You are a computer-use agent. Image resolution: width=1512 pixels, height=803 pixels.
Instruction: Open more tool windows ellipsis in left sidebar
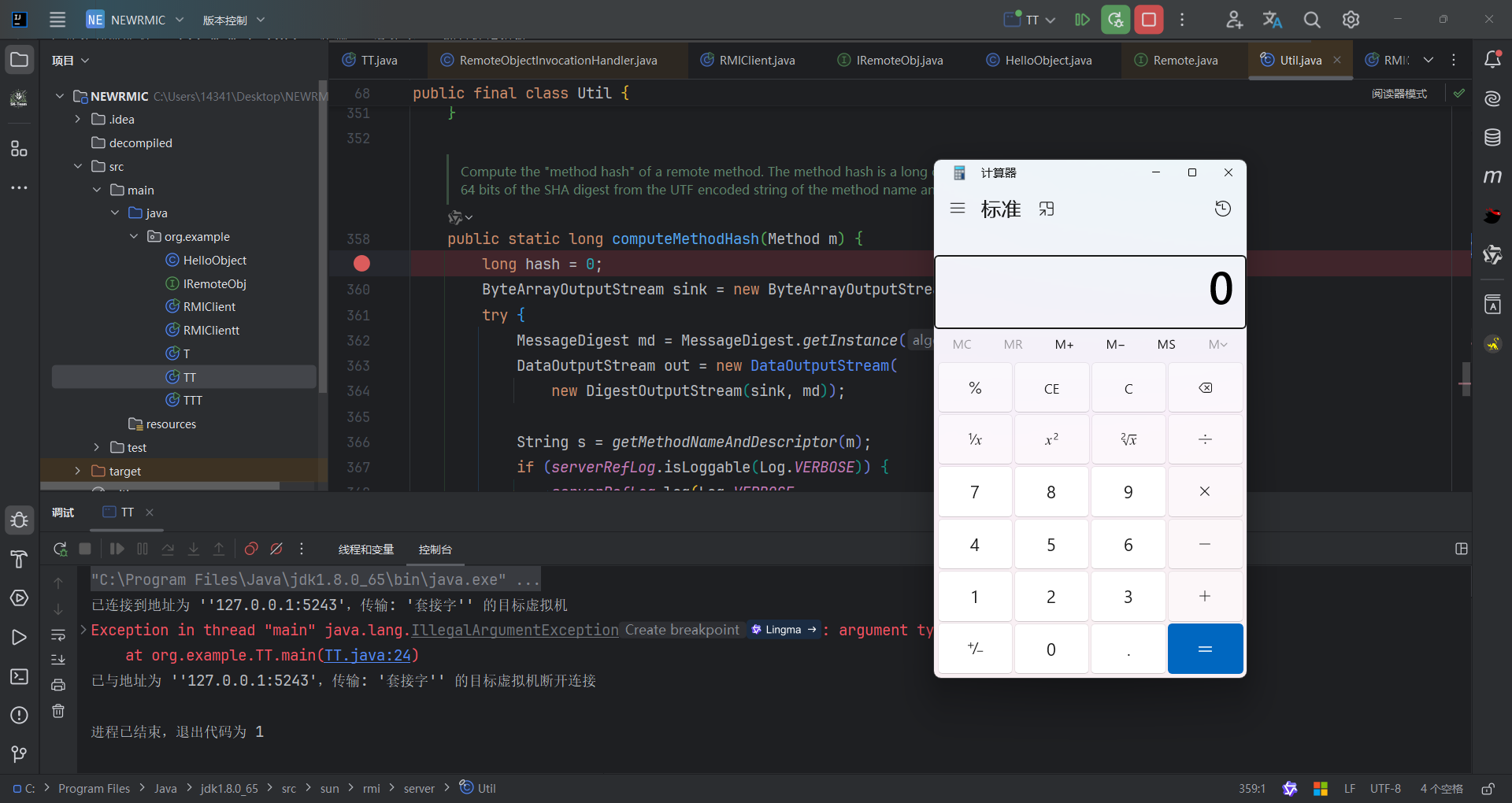[19, 187]
